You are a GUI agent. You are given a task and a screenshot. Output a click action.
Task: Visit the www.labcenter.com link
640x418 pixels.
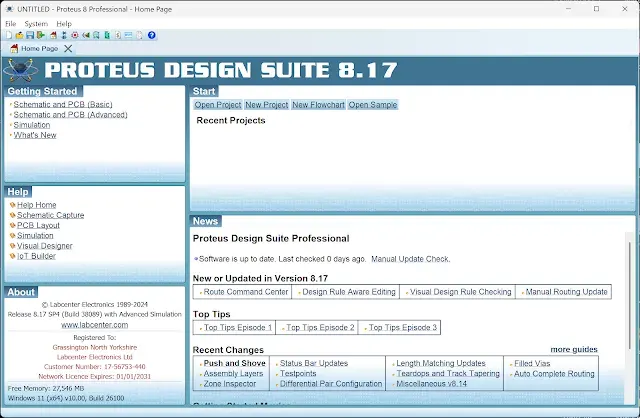click(x=95, y=325)
